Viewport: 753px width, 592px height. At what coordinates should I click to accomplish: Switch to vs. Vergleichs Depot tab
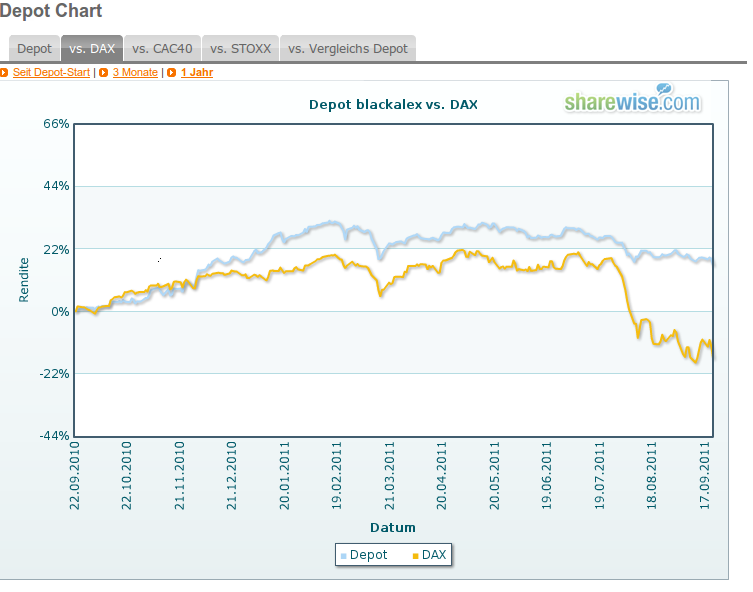(x=347, y=48)
